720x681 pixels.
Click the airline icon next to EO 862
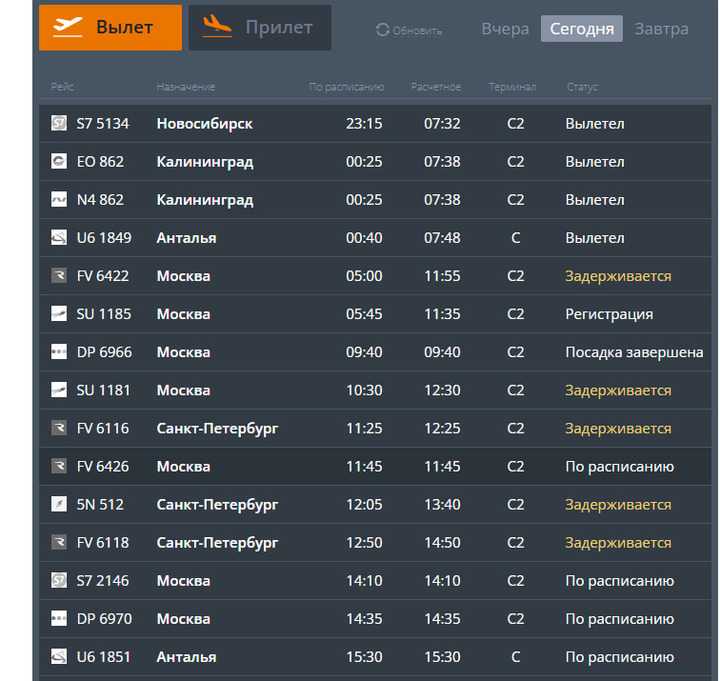[59, 161]
